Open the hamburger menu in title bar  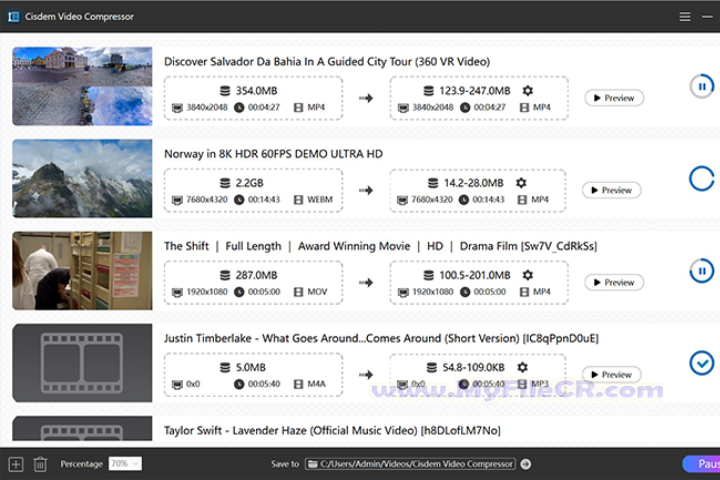pyautogui.click(x=685, y=17)
